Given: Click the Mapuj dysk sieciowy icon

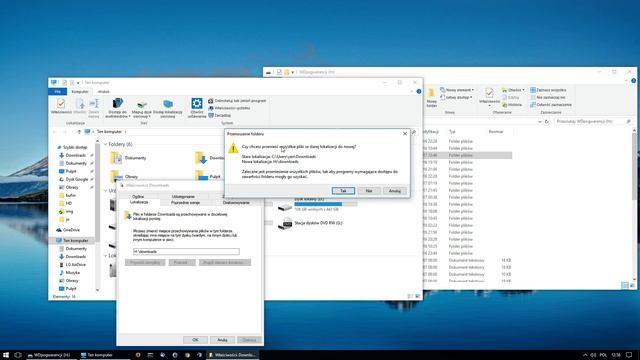Looking at the screenshot, I should pos(142,108).
